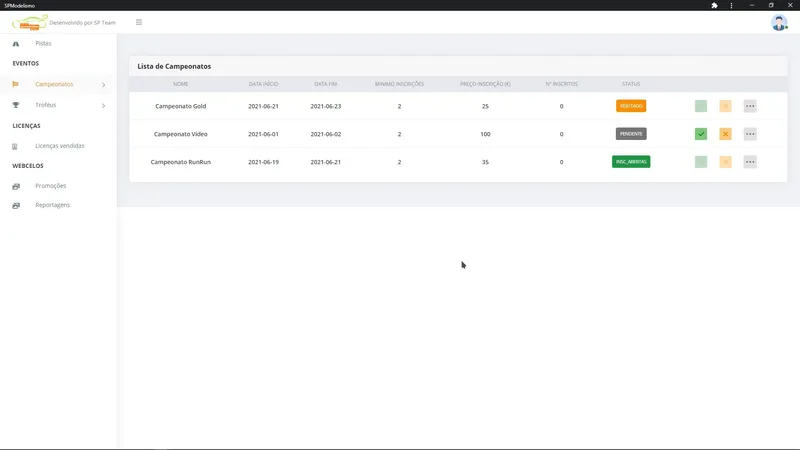This screenshot has height=450, width=800.
Task: Open the title bar three-dot menu
Action: [731, 5]
